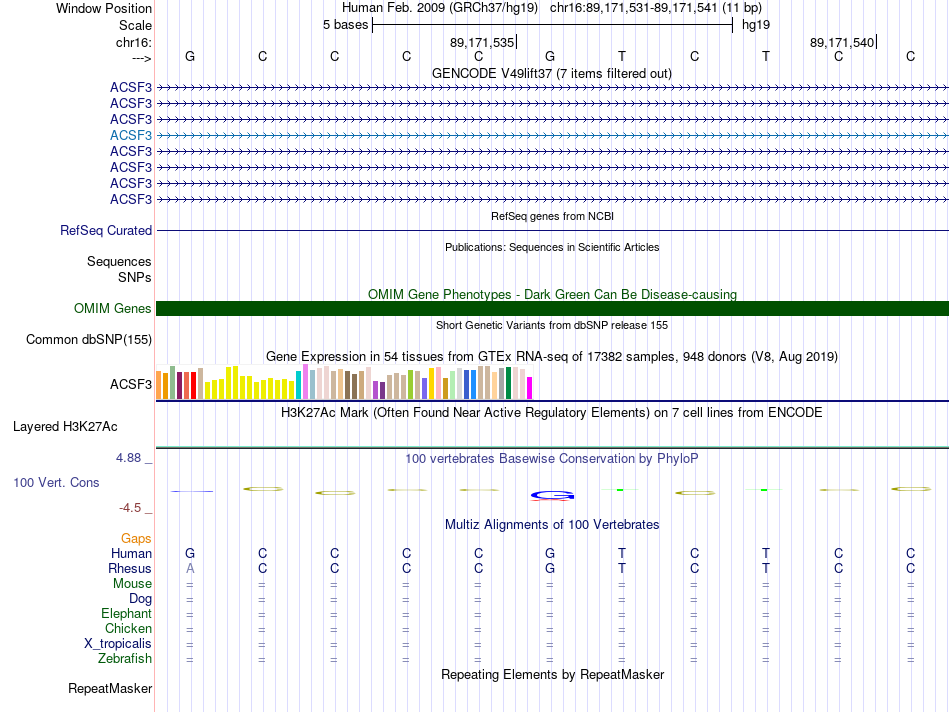Click the 89,171,535 position marker
950x712 pixels.
(x=483, y=42)
